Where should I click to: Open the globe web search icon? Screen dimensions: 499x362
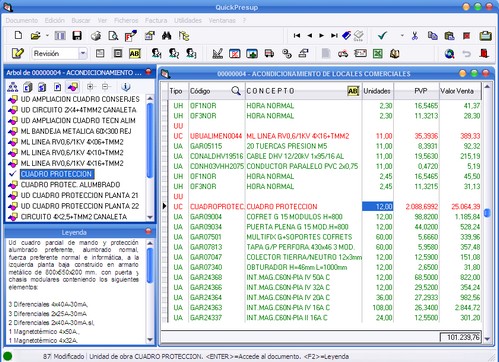click(x=449, y=53)
